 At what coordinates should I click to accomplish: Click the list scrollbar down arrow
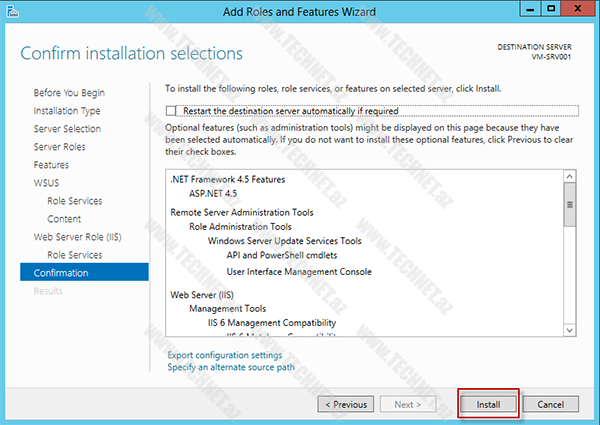point(569,330)
